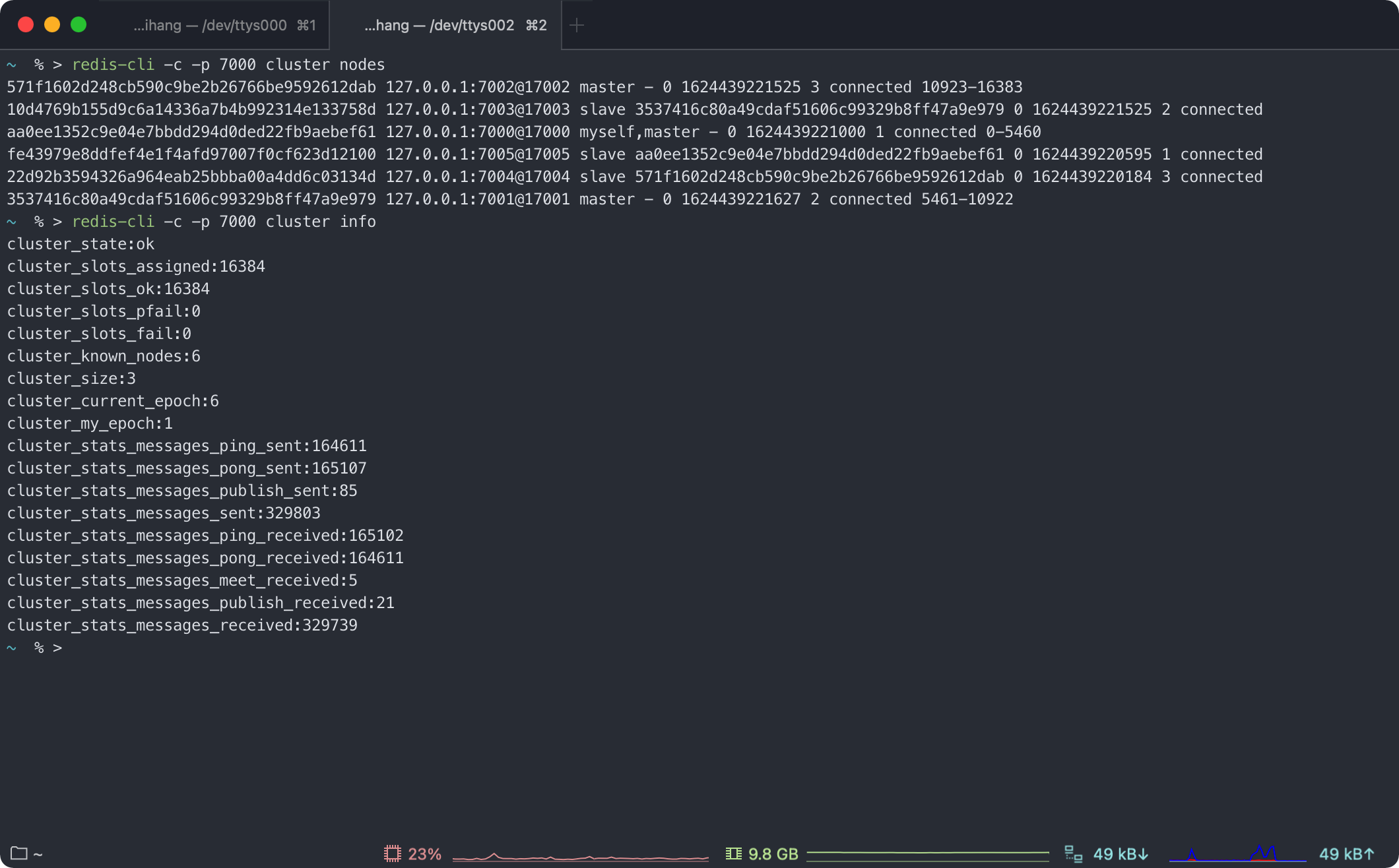Click the CPU usage graph line
This screenshot has width=1399, height=868.
[581, 857]
